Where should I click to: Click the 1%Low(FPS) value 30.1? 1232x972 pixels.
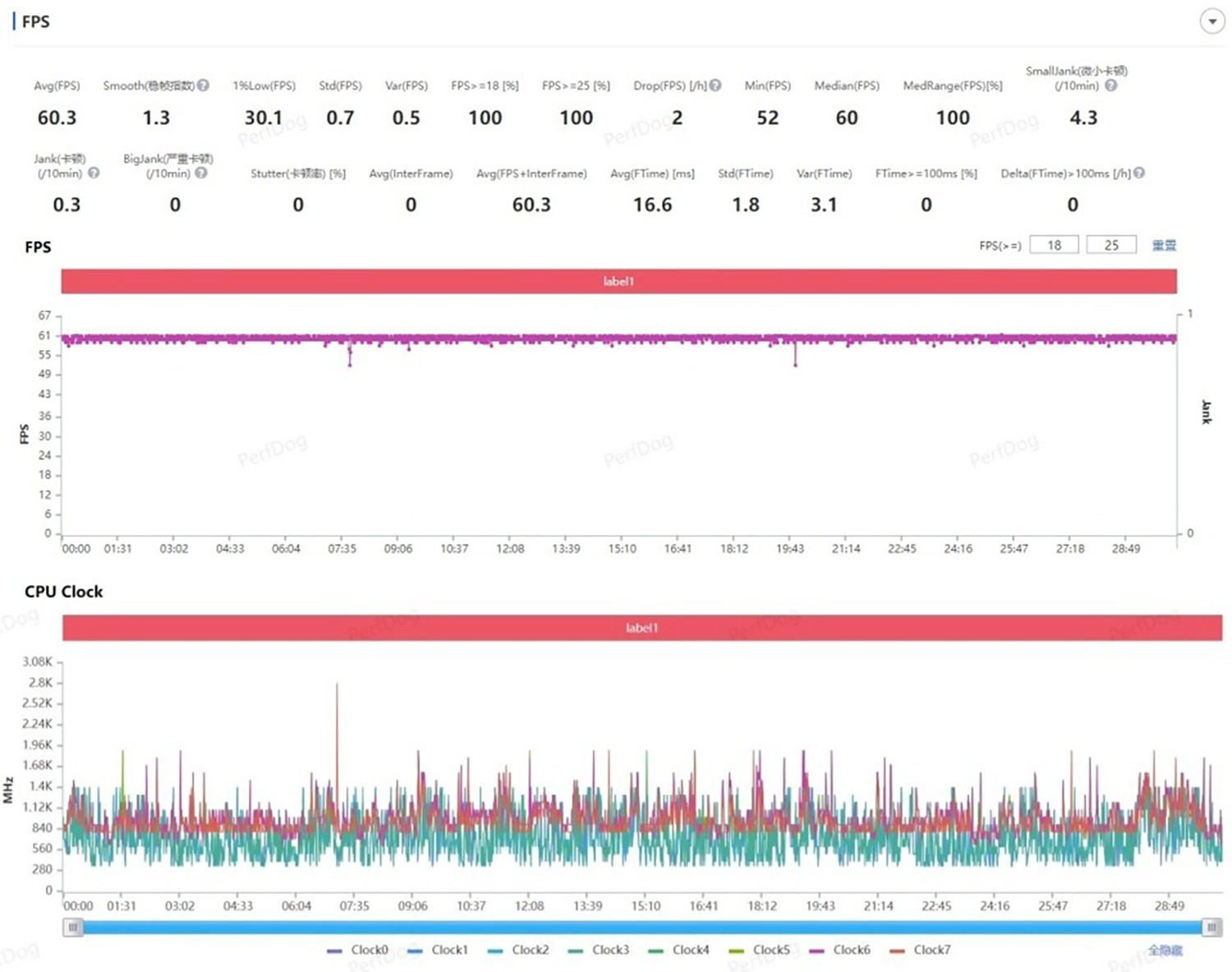coord(264,117)
